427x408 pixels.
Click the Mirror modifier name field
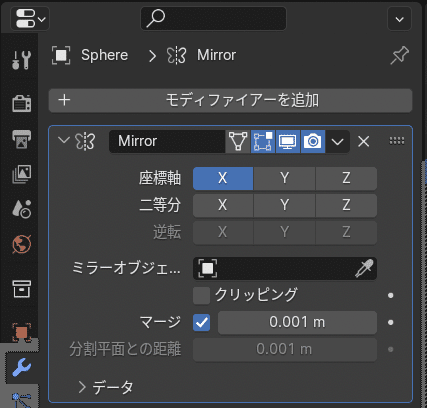pyautogui.click(x=167, y=141)
